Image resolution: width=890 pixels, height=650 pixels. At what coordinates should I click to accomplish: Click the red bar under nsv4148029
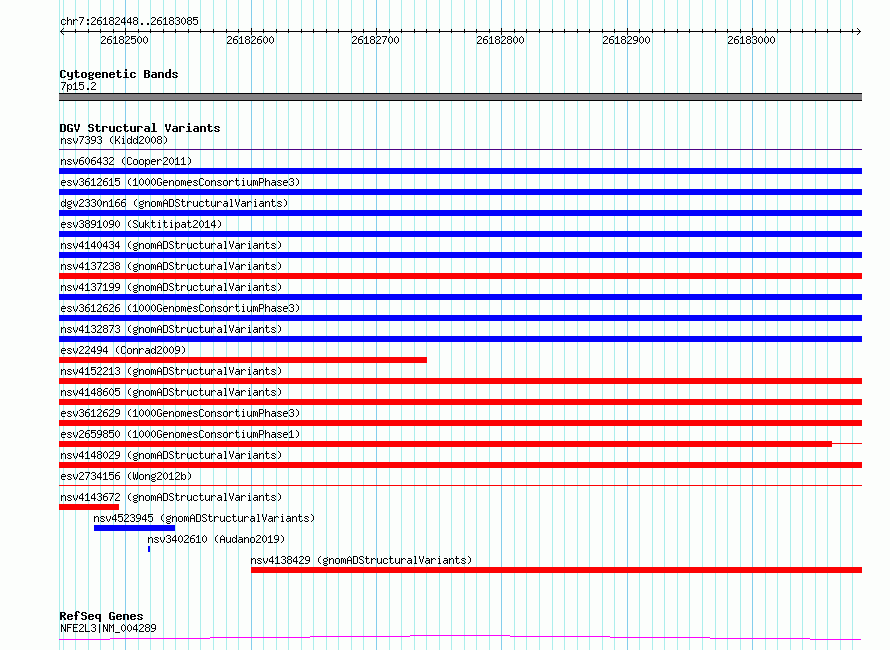coord(460,465)
